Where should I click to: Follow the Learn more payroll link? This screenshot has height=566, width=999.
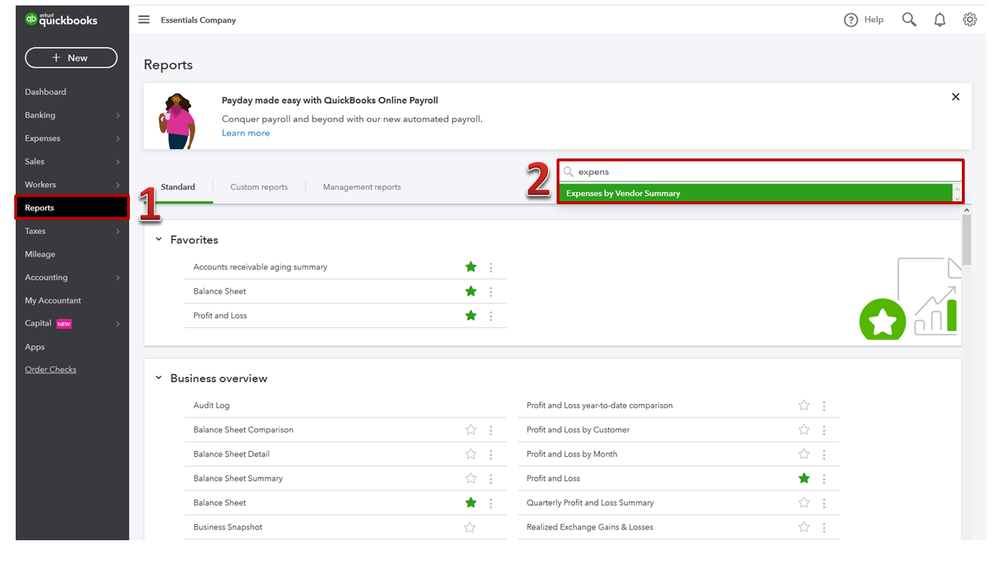246,133
